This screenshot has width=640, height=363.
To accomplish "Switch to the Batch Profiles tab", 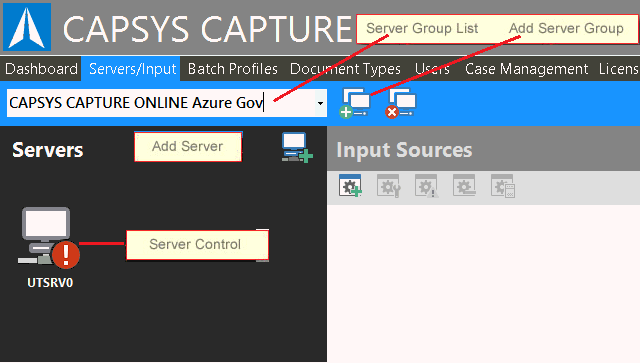I will click(233, 69).
